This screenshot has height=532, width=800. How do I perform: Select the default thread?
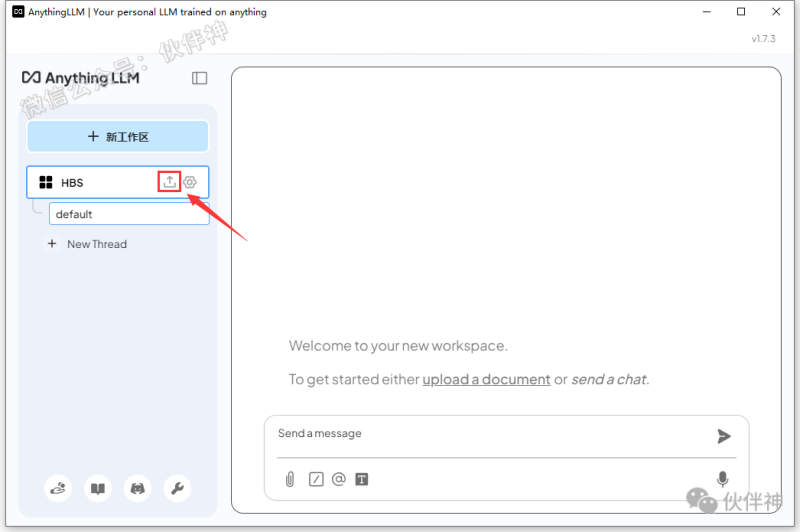tap(128, 214)
